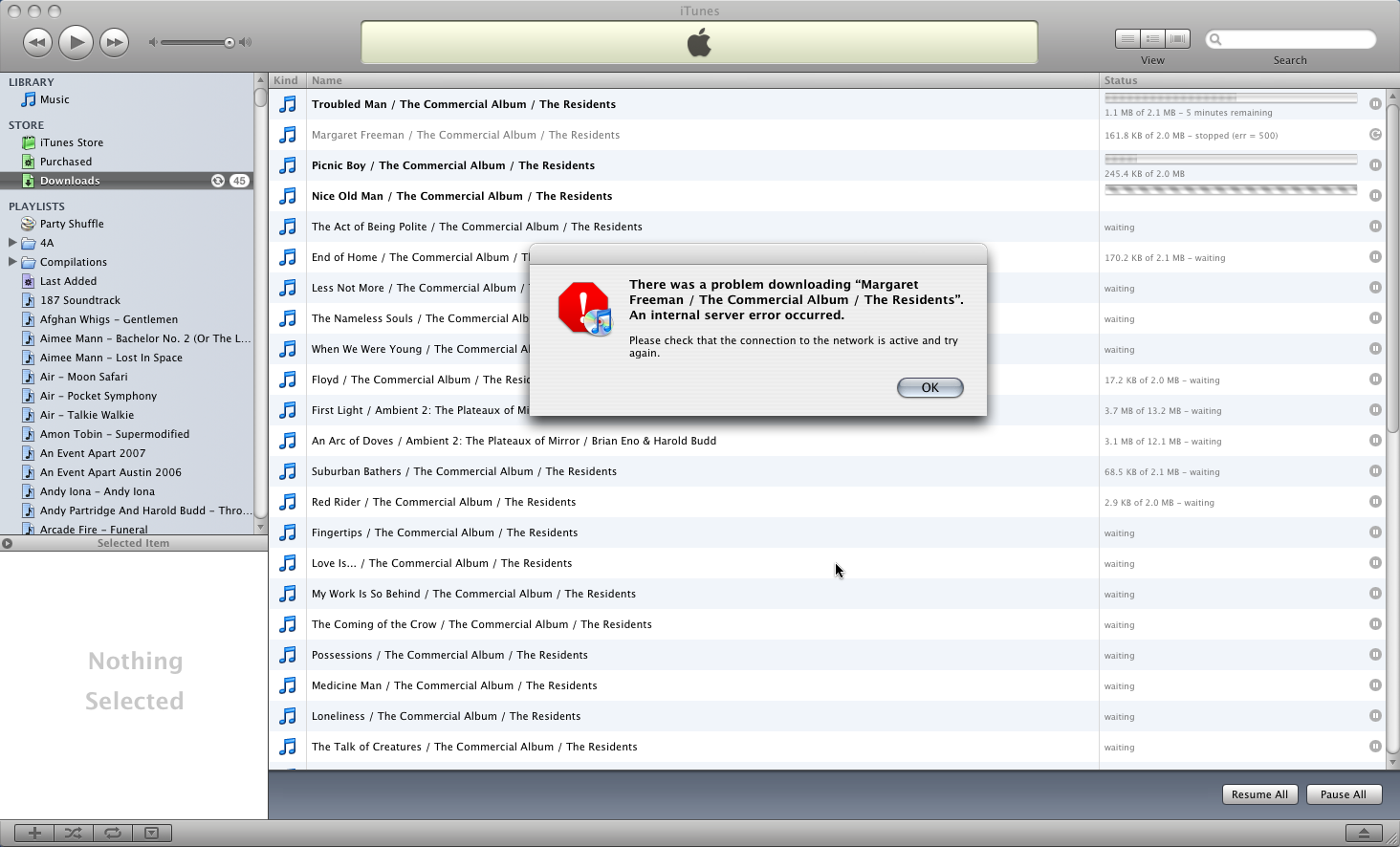Pause the Troubled Man download

1375,104
